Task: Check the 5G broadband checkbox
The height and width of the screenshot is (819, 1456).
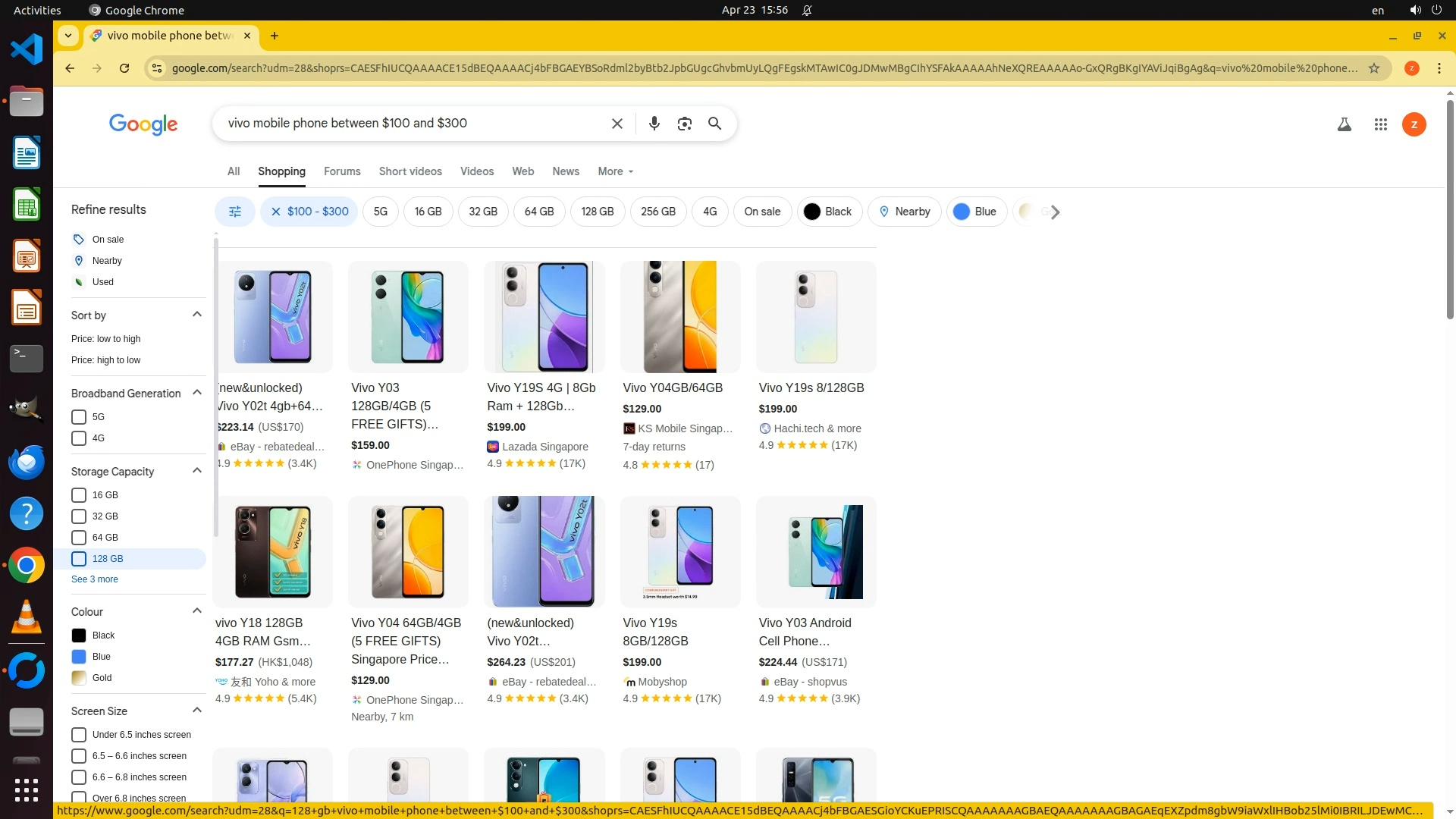Action: 79,417
